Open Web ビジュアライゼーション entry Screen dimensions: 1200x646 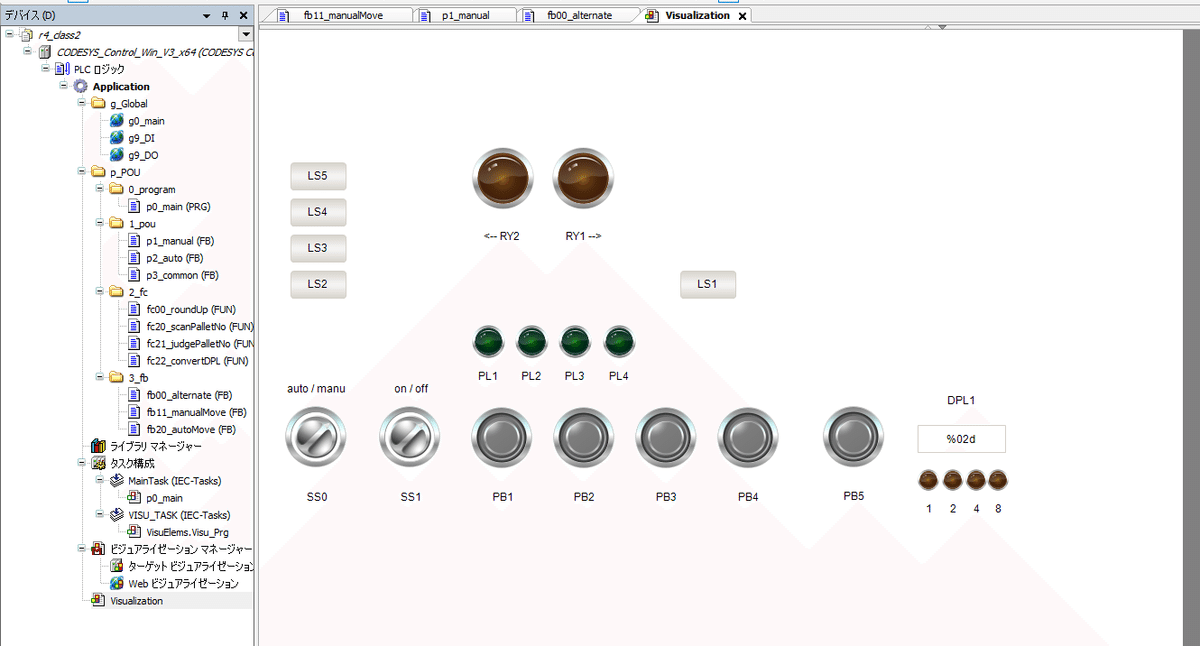point(183,583)
